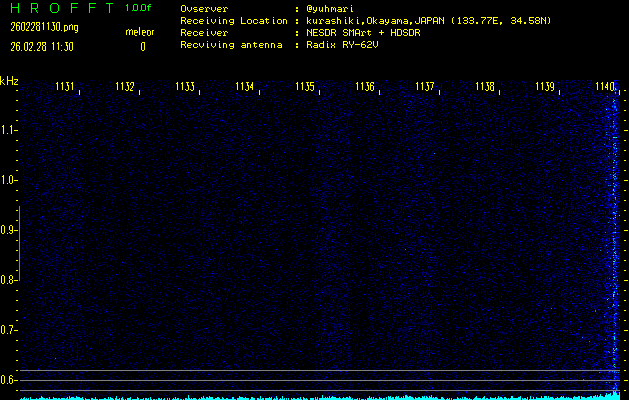Image resolution: width=629 pixels, height=400 pixels.
Task: Click the 0.8 frequency axis label
Action: point(9,280)
